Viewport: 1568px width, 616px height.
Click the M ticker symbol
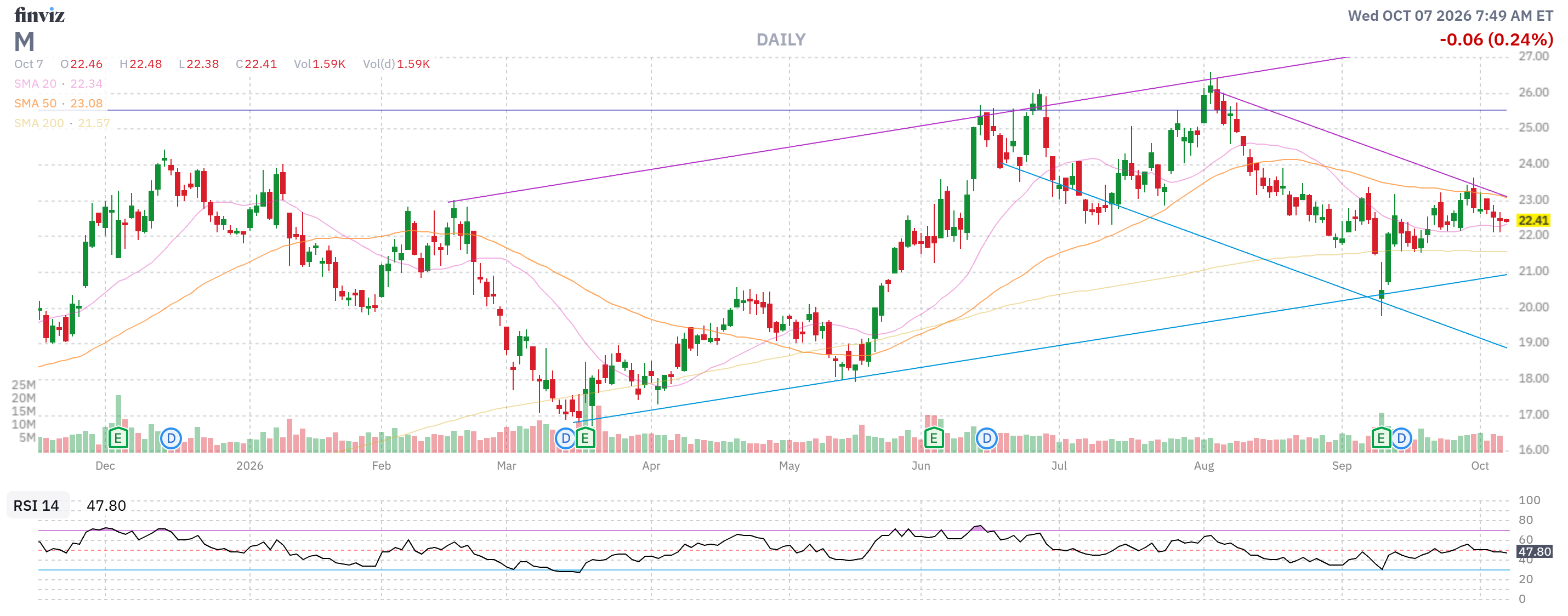(x=24, y=42)
